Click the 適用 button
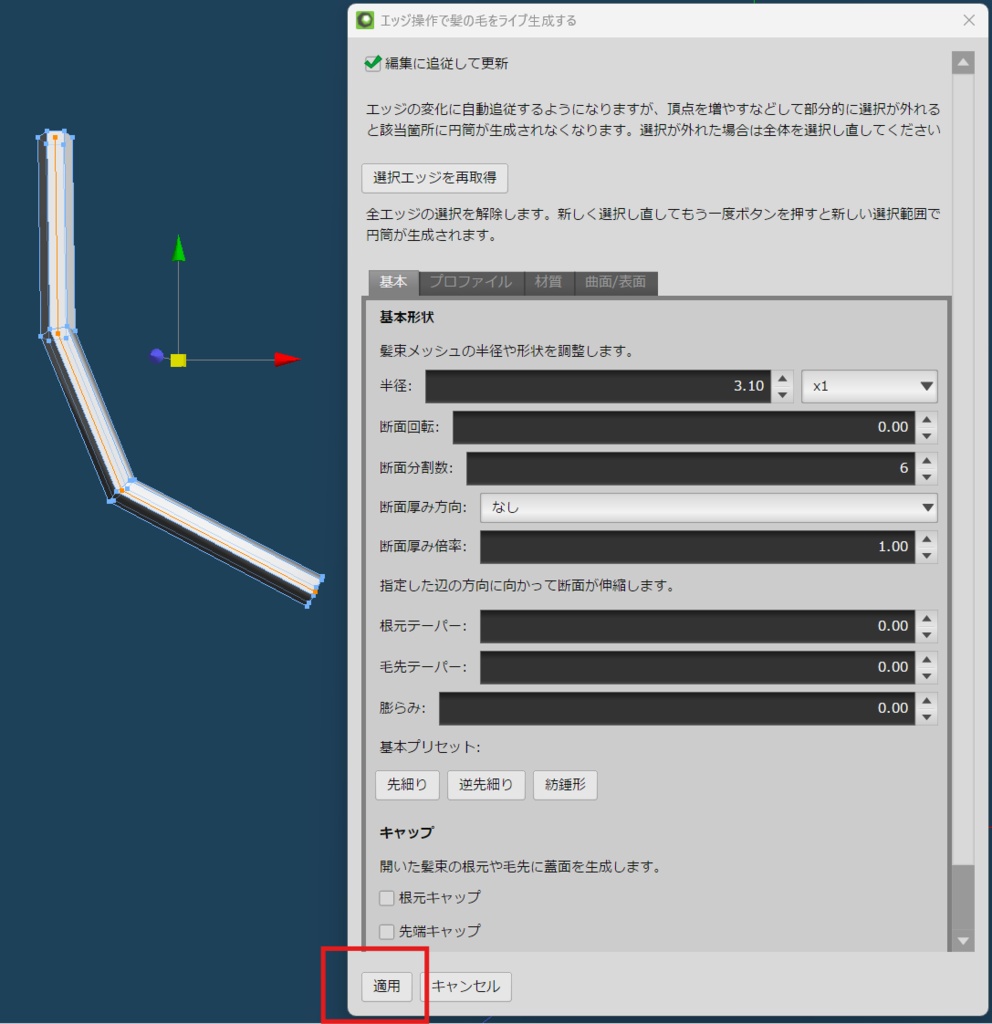The height and width of the screenshot is (1024, 992). 387,986
